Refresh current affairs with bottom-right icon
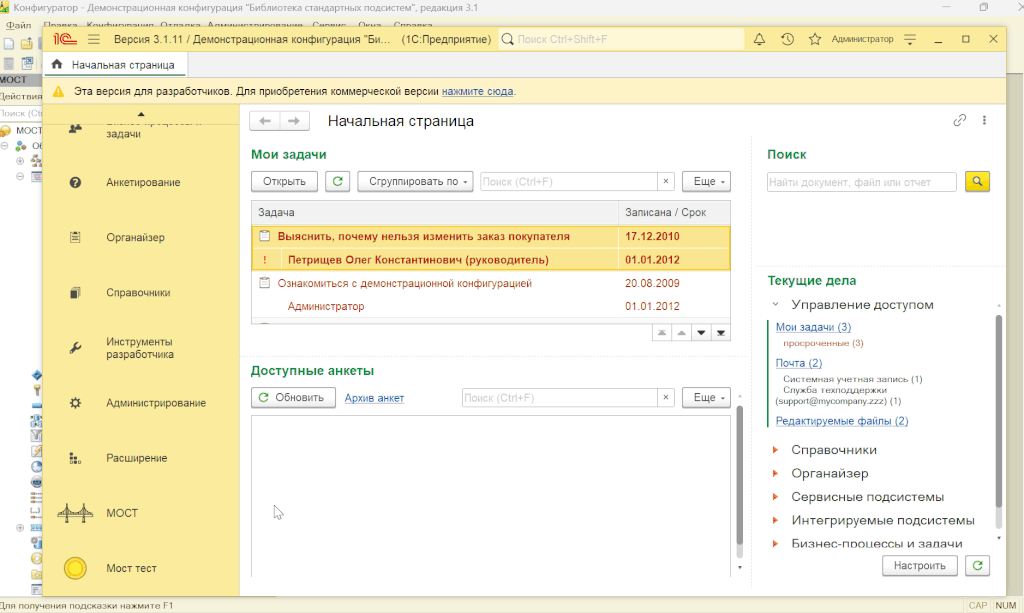This screenshot has width=1024, height=613. click(x=977, y=565)
